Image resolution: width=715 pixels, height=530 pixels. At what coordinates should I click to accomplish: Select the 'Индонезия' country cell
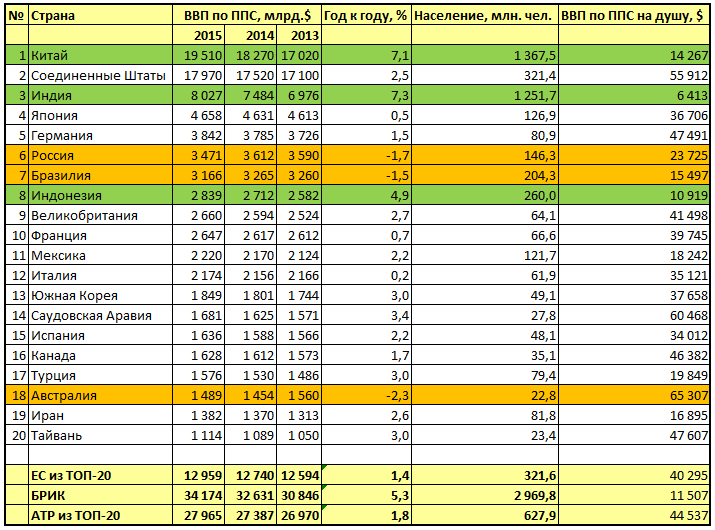100,195
